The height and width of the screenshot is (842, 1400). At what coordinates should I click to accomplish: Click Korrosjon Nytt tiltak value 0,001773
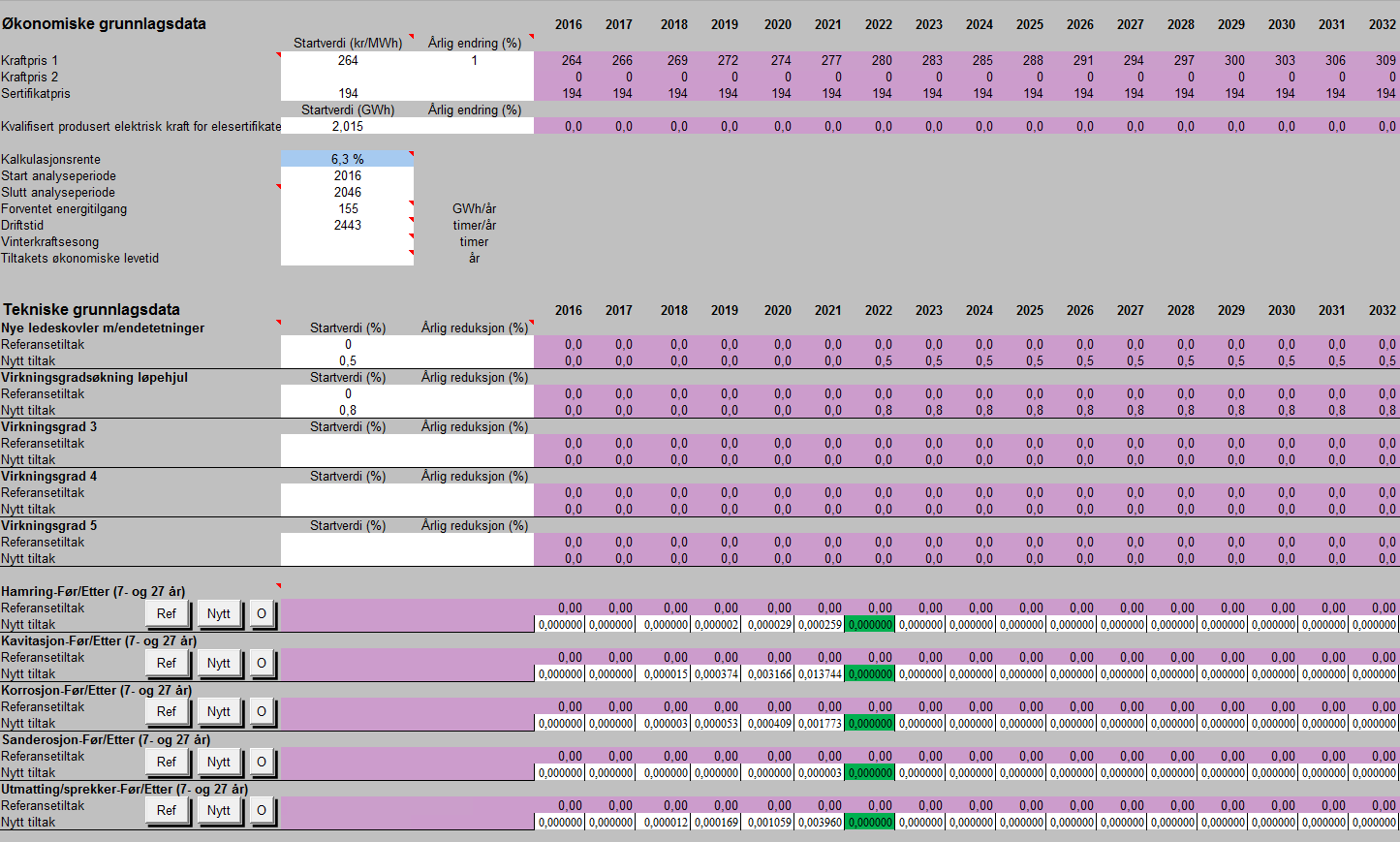tap(820, 723)
